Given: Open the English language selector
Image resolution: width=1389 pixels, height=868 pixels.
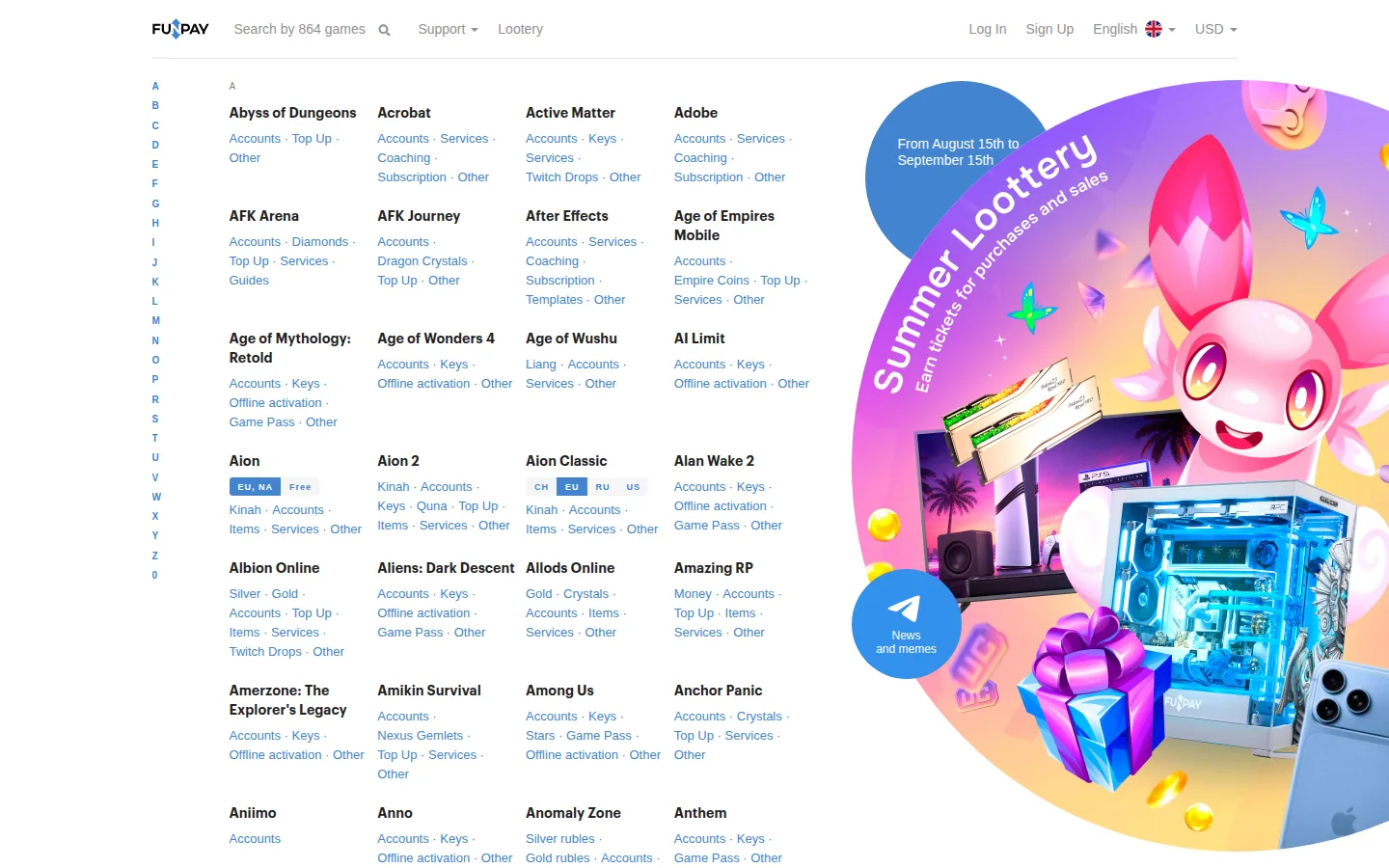Looking at the screenshot, I should pos(1134,29).
